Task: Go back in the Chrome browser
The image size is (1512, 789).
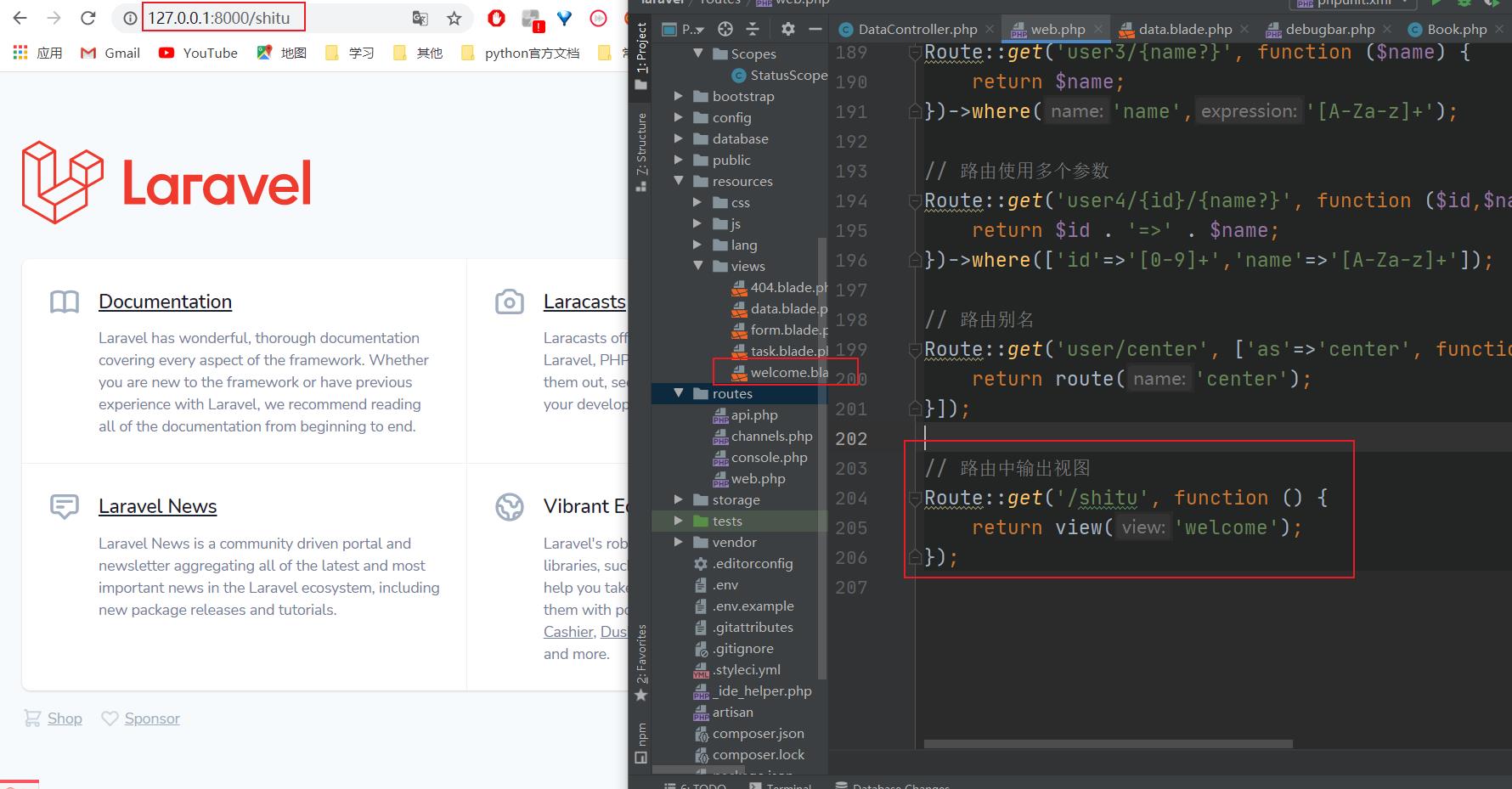Action: click(20, 18)
